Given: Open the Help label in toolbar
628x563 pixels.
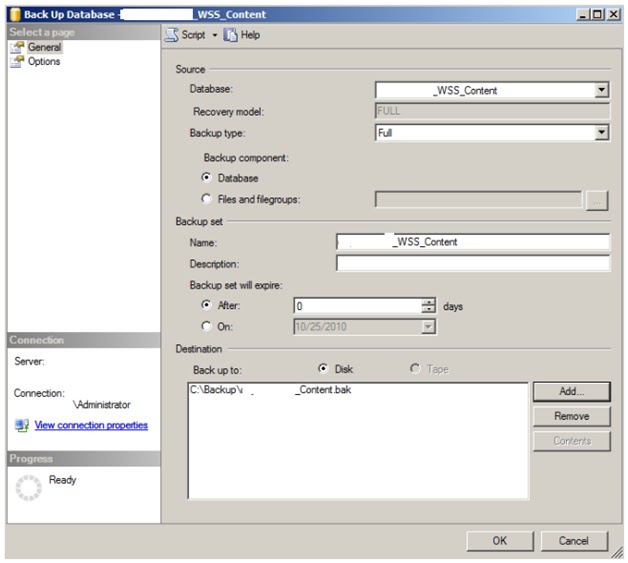Looking at the screenshot, I should click(250, 35).
